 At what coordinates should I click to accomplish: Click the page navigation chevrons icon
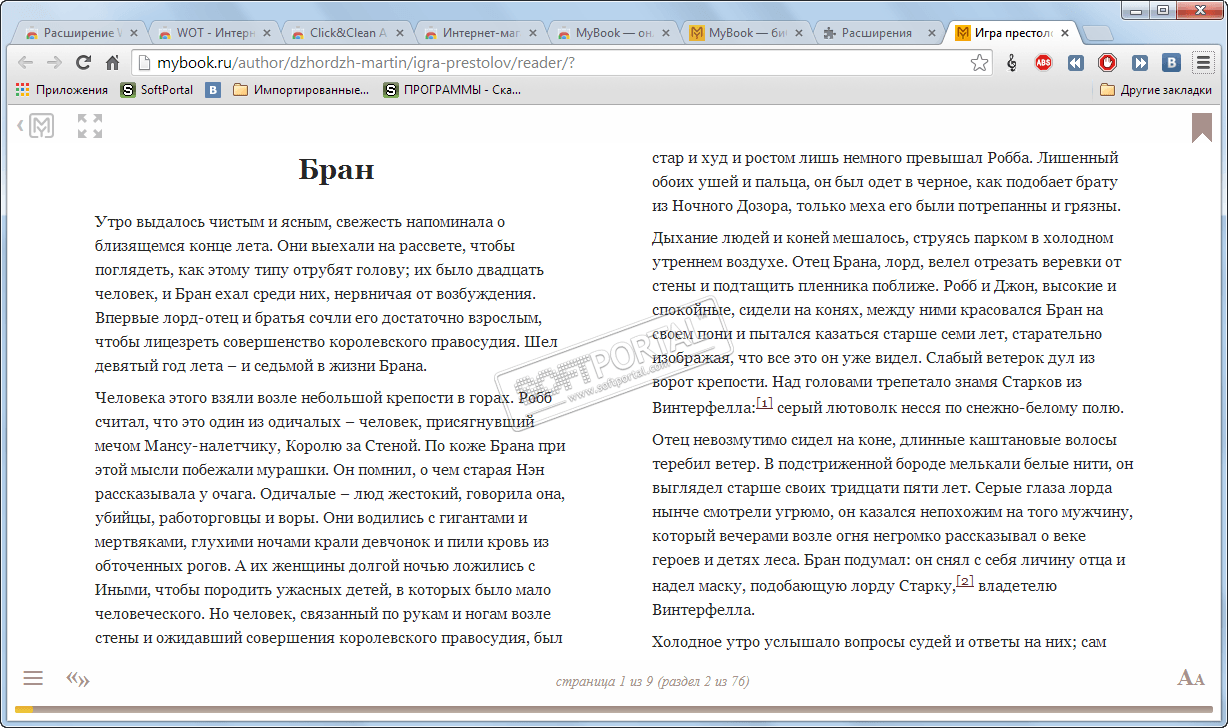tap(78, 680)
